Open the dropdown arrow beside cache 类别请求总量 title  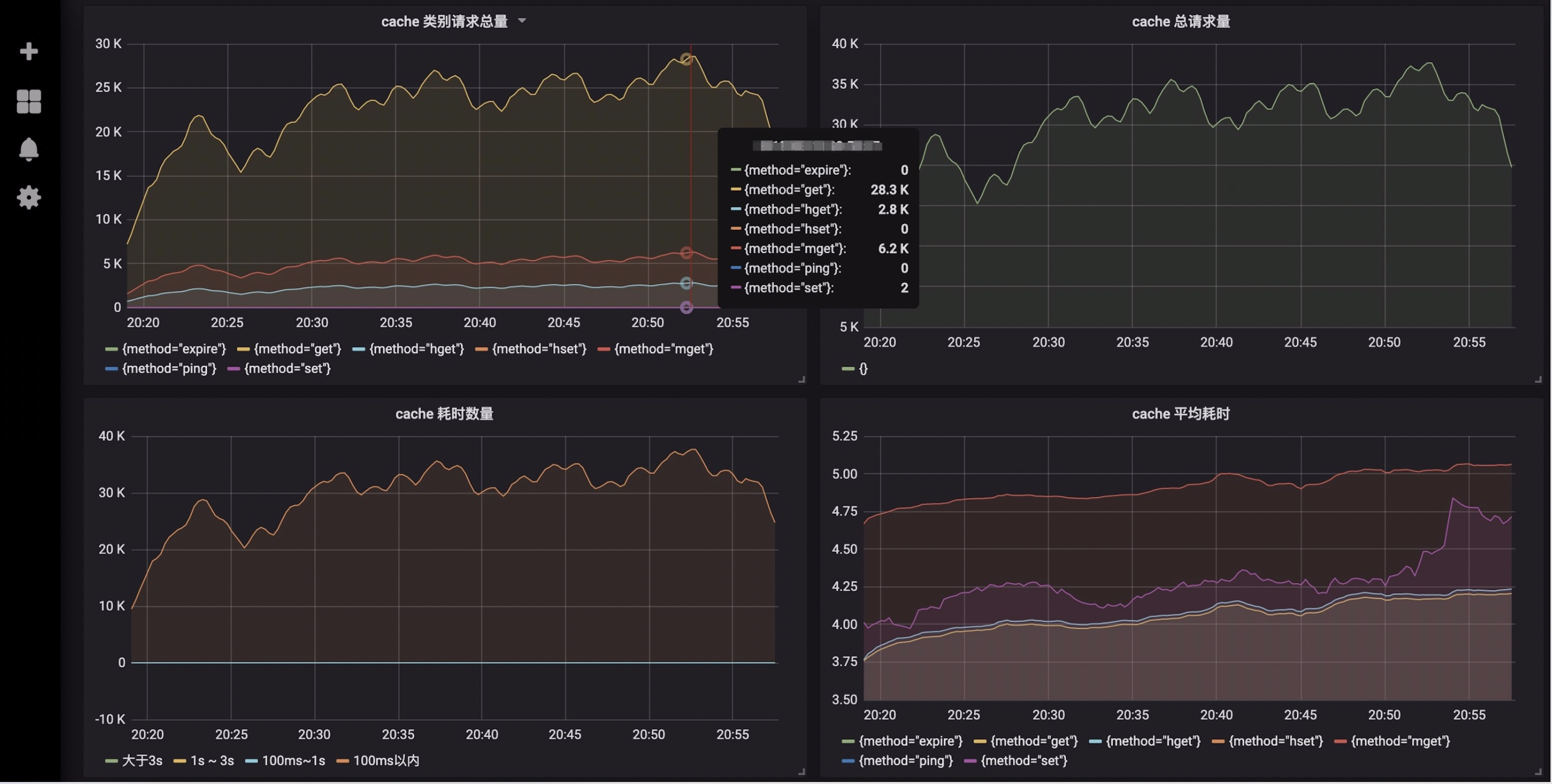click(523, 21)
